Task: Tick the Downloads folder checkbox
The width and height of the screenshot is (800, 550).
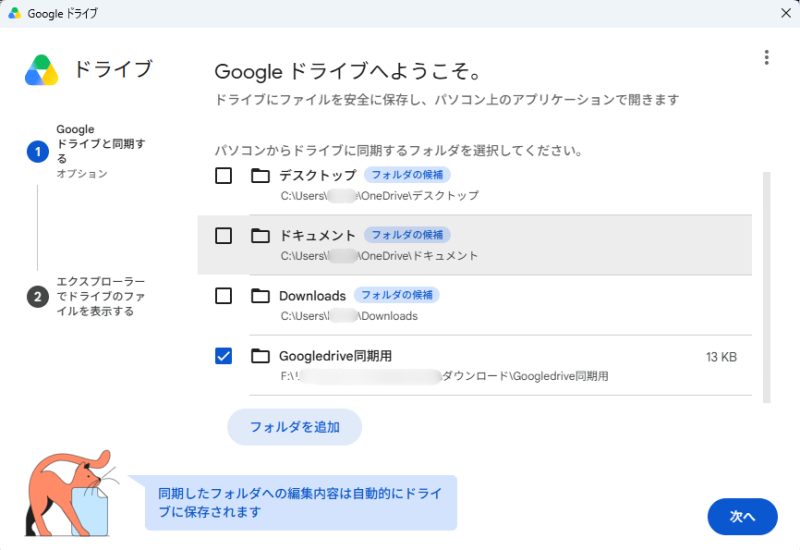Action: pyautogui.click(x=223, y=296)
